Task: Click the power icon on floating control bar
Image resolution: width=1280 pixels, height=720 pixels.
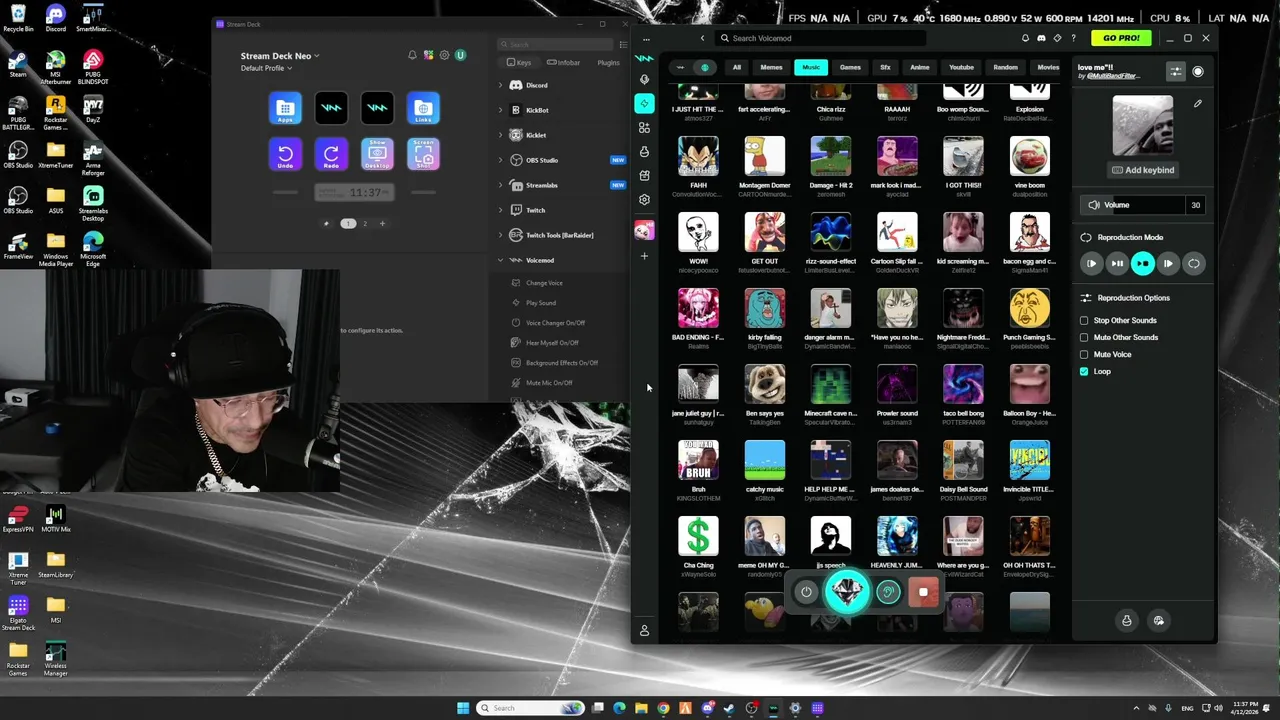Action: click(x=806, y=592)
